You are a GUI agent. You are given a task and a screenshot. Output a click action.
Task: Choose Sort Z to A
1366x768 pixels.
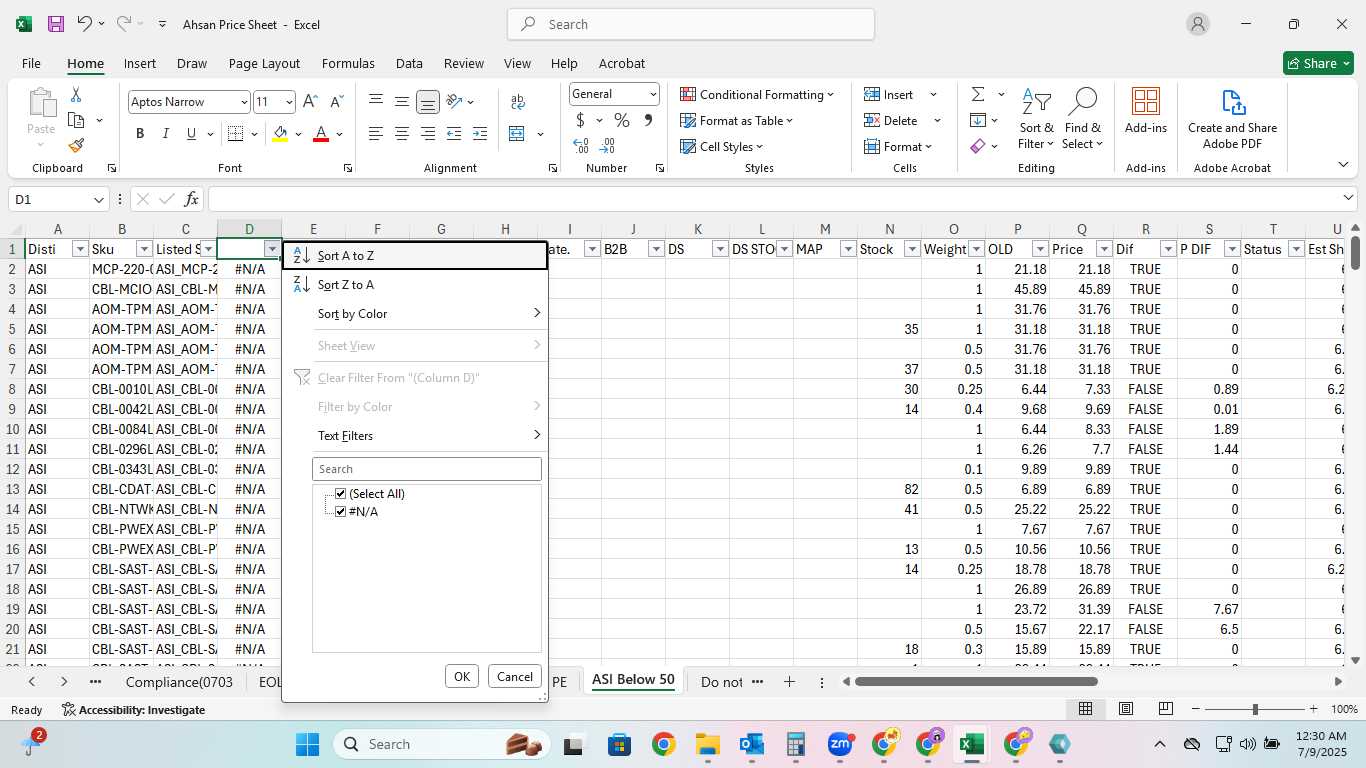pyautogui.click(x=415, y=285)
